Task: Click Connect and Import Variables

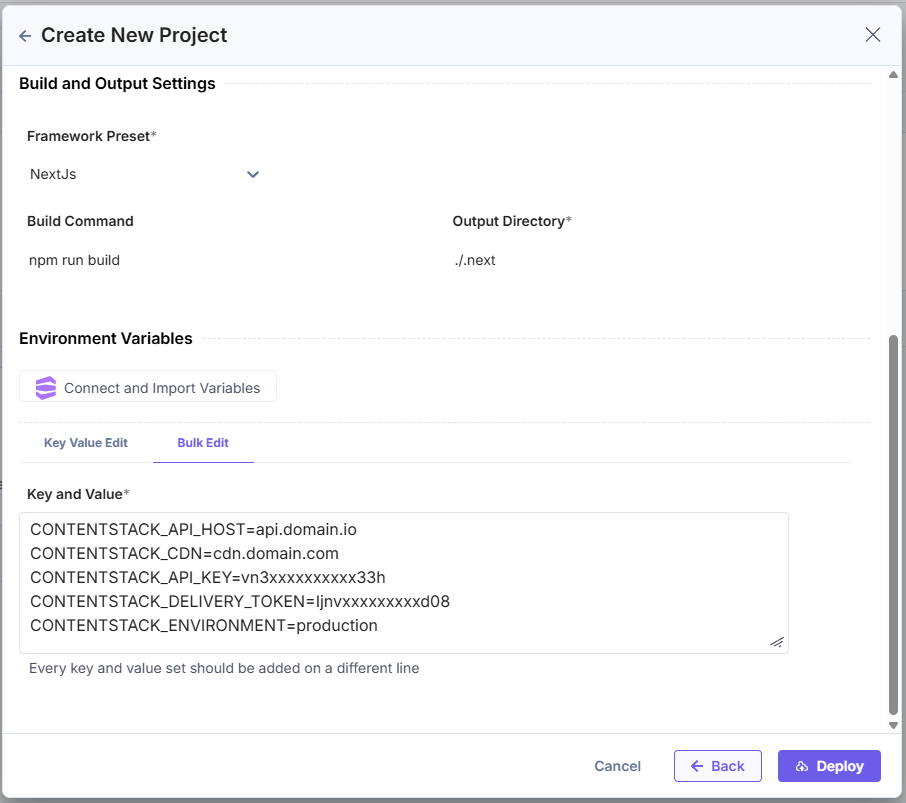Action: pyautogui.click(x=147, y=386)
